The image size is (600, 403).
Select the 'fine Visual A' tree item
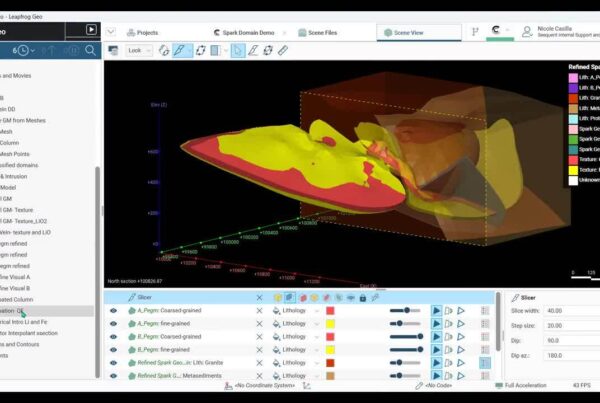tap(15, 277)
